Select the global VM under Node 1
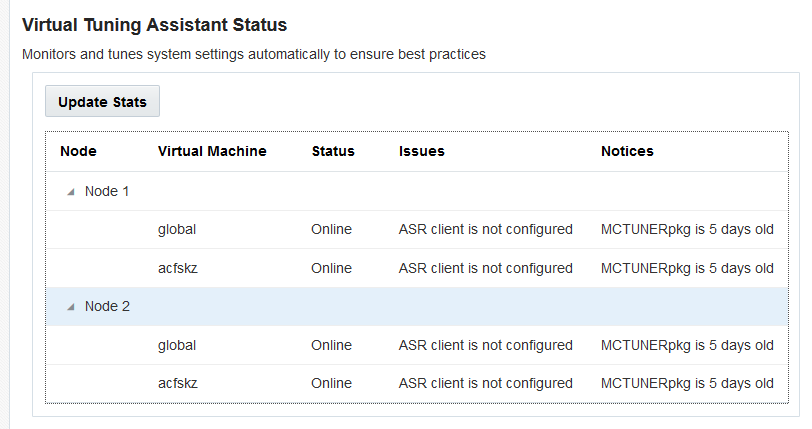Image resolution: width=812 pixels, height=429 pixels. click(x=177, y=229)
